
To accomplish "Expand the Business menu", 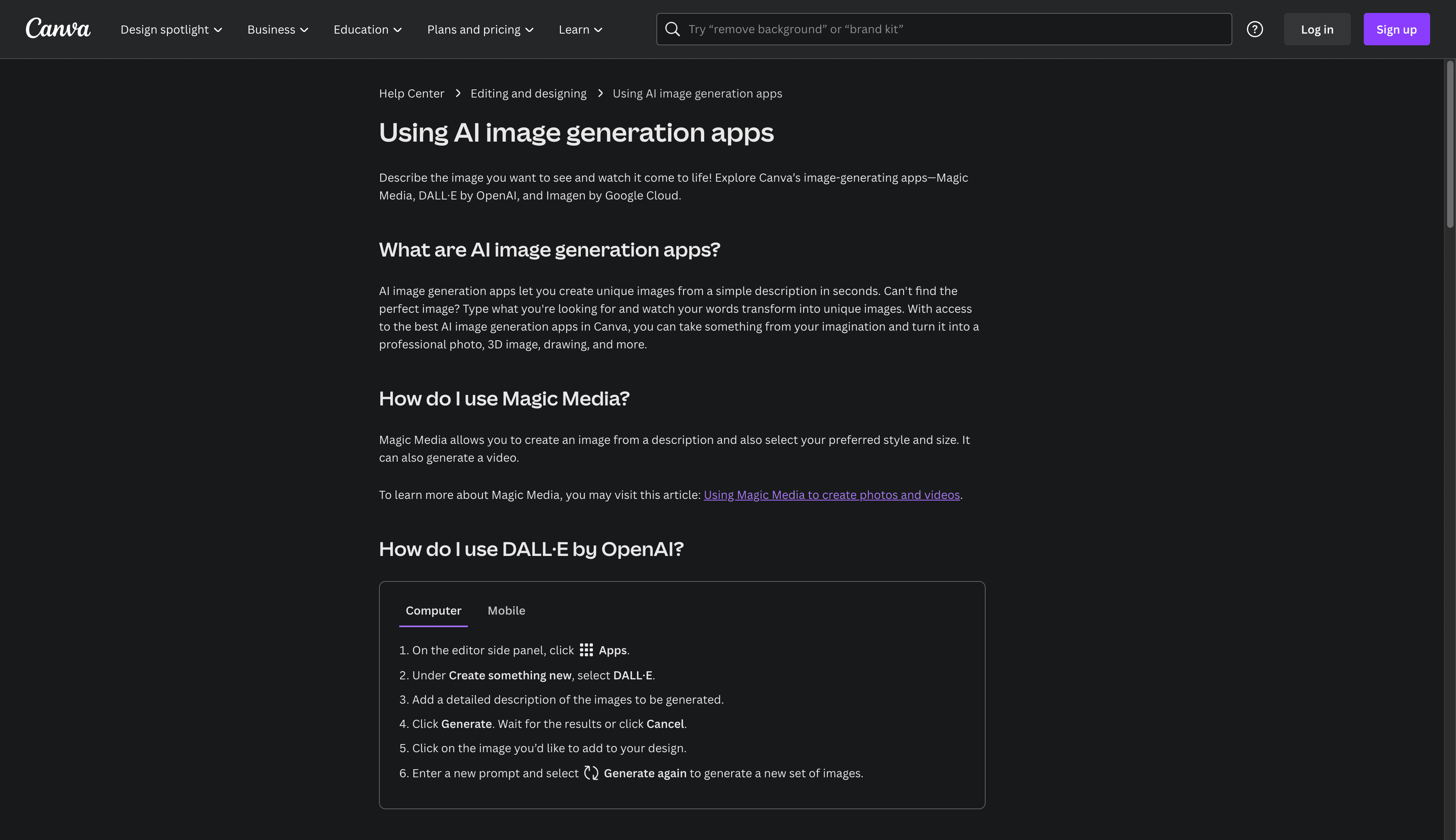I will click(x=278, y=30).
